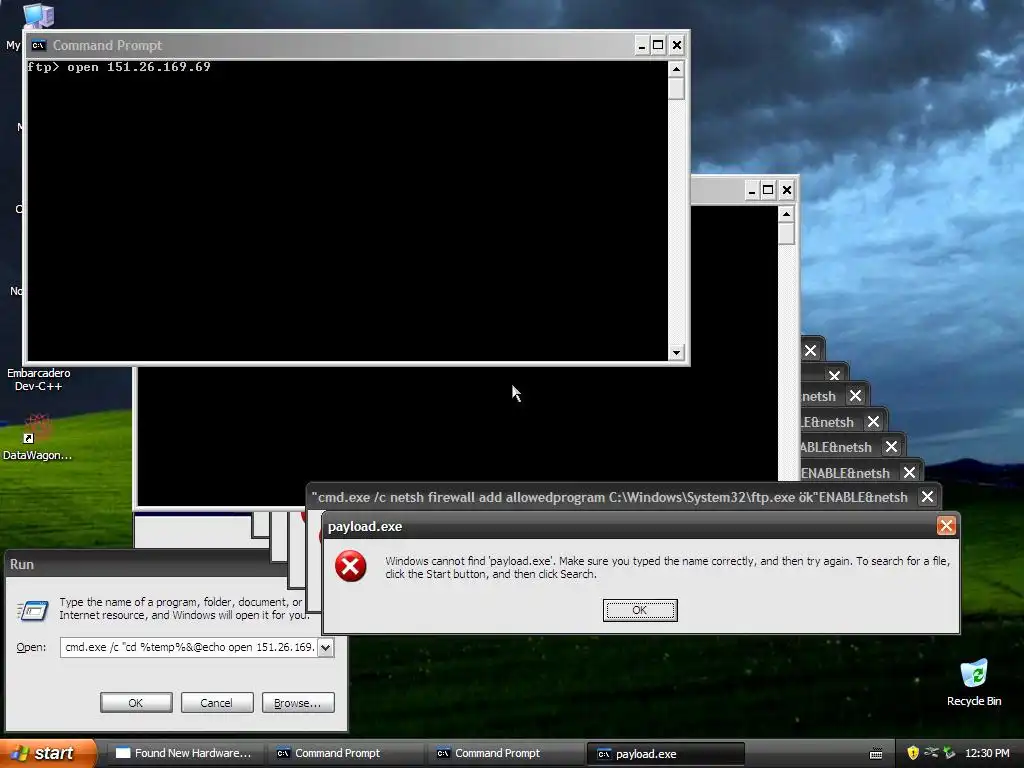Click Browse... in the Run dialog

point(298,703)
